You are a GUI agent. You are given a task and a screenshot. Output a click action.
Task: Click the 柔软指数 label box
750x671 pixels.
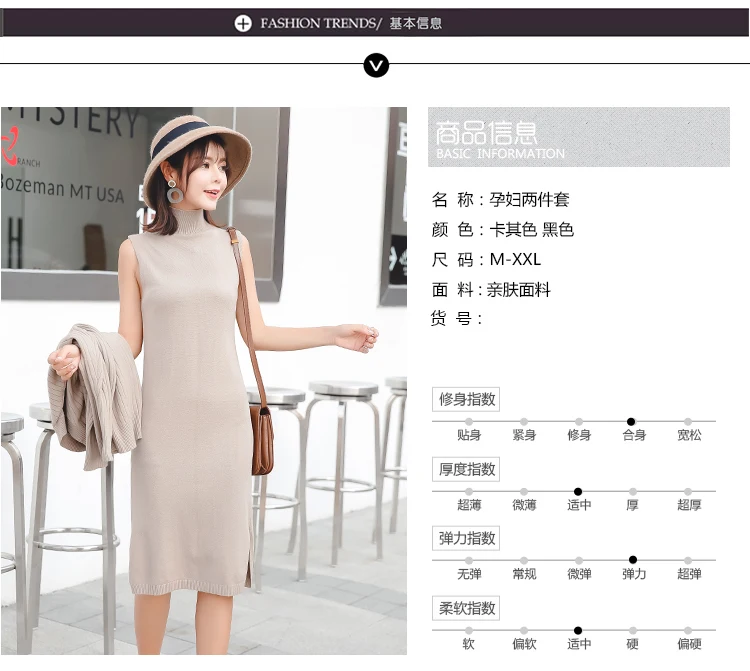pyautogui.click(x=466, y=608)
